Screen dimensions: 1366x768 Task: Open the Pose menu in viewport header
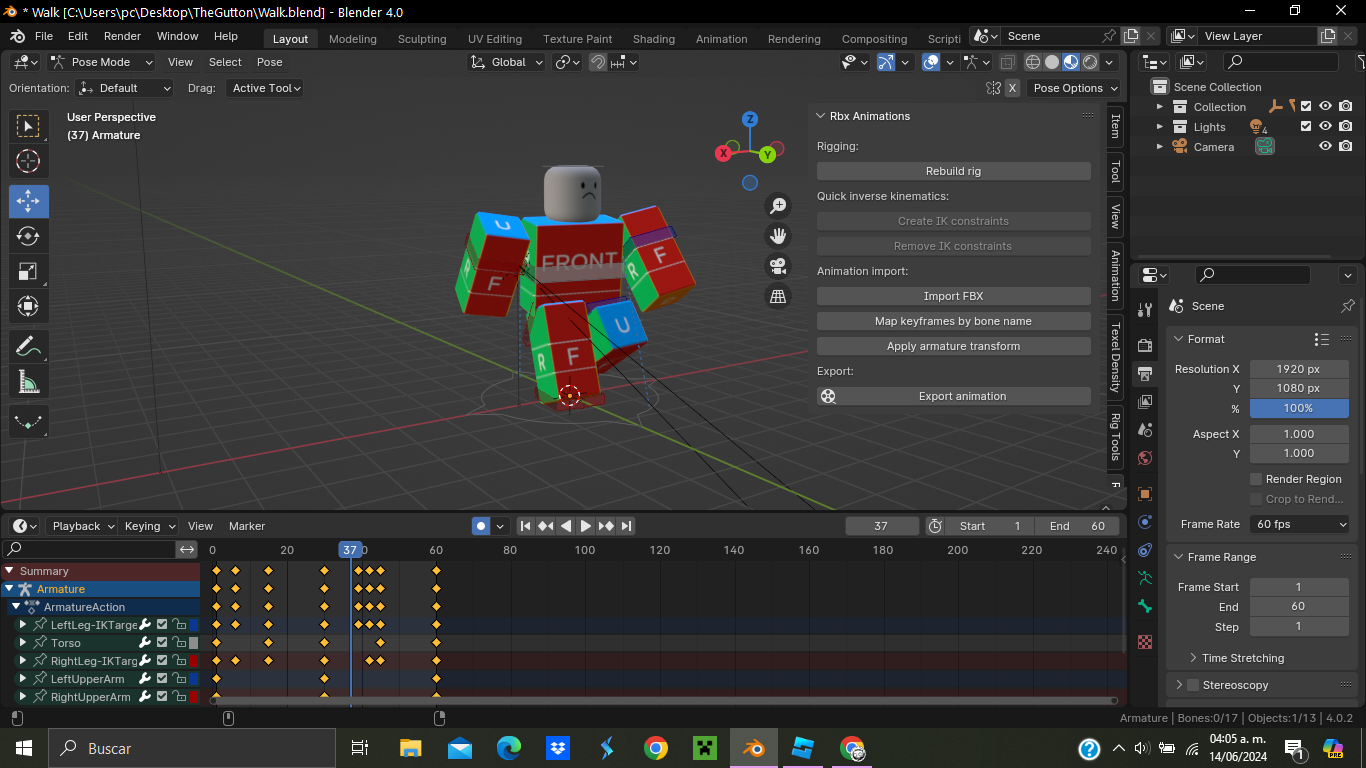tap(269, 62)
